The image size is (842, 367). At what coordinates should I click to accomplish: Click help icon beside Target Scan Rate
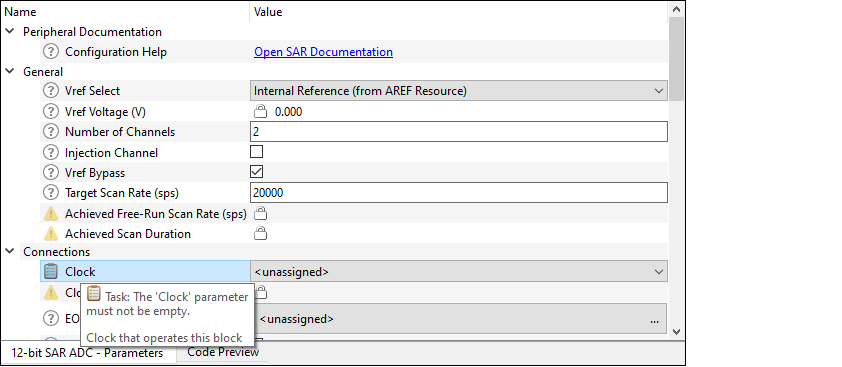click(x=50, y=192)
